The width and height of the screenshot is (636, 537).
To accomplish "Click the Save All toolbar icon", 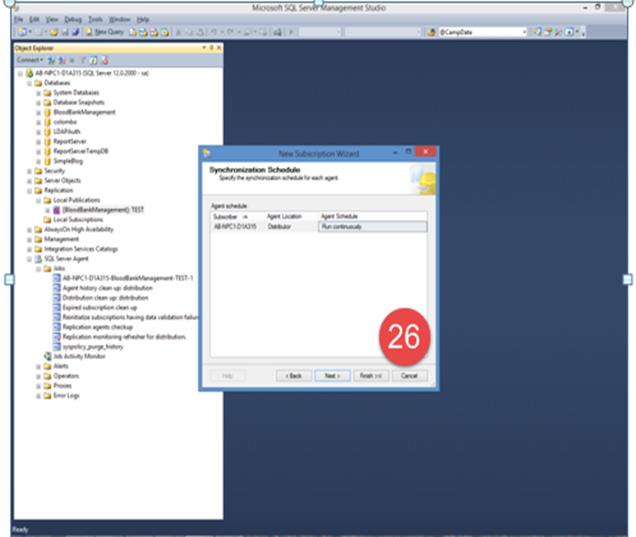I will tap(75, 32).
